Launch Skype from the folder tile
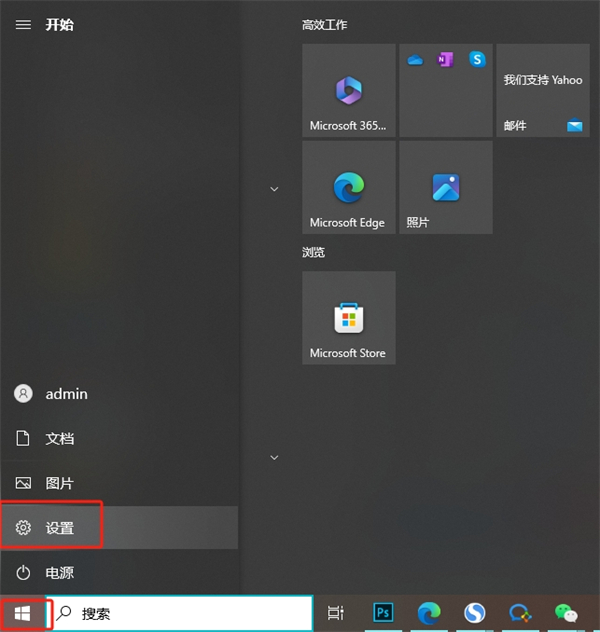600x632 pixels. [477, 59]
